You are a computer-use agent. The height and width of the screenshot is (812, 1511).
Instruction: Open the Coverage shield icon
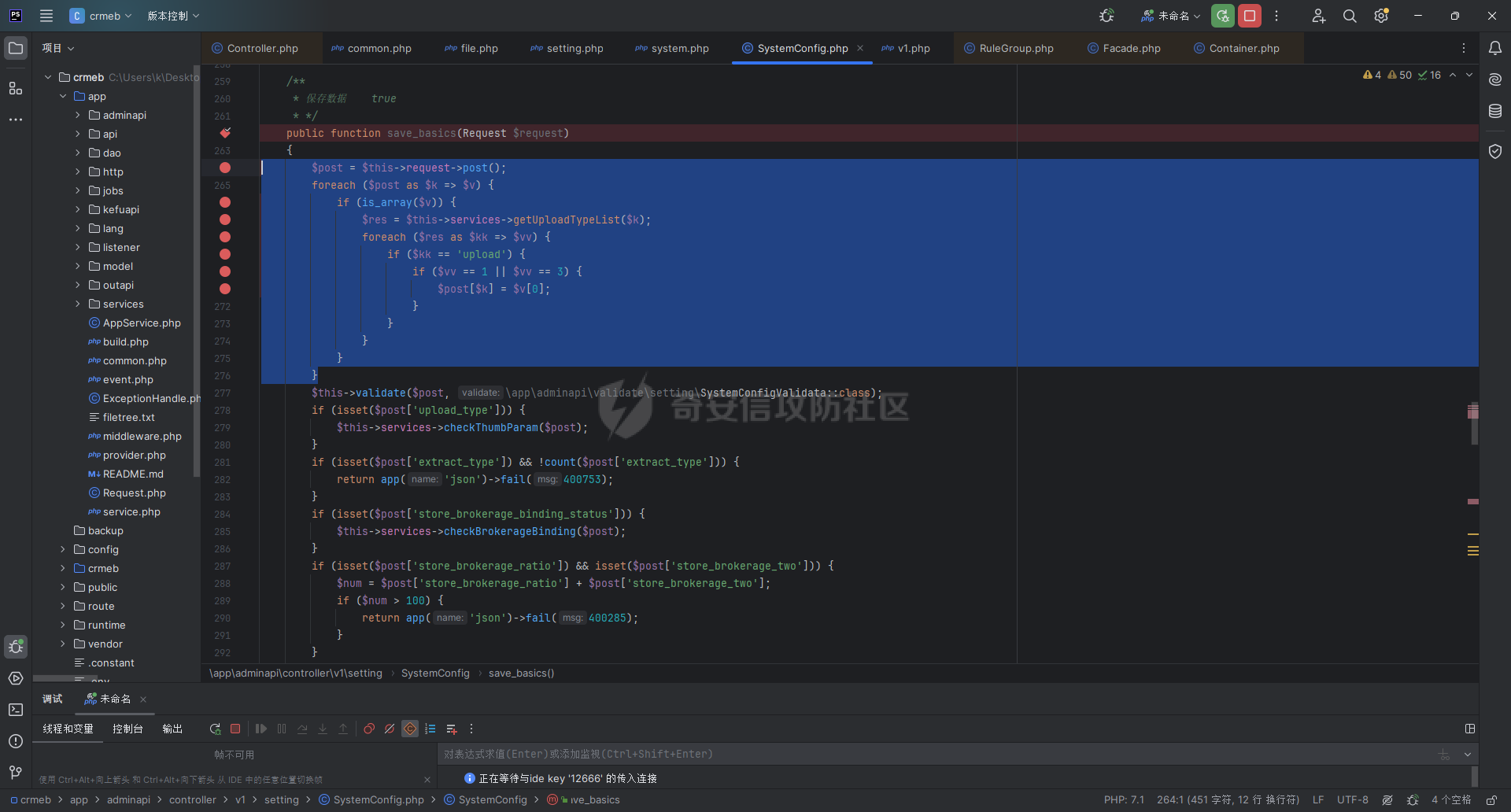point(1495,151)
